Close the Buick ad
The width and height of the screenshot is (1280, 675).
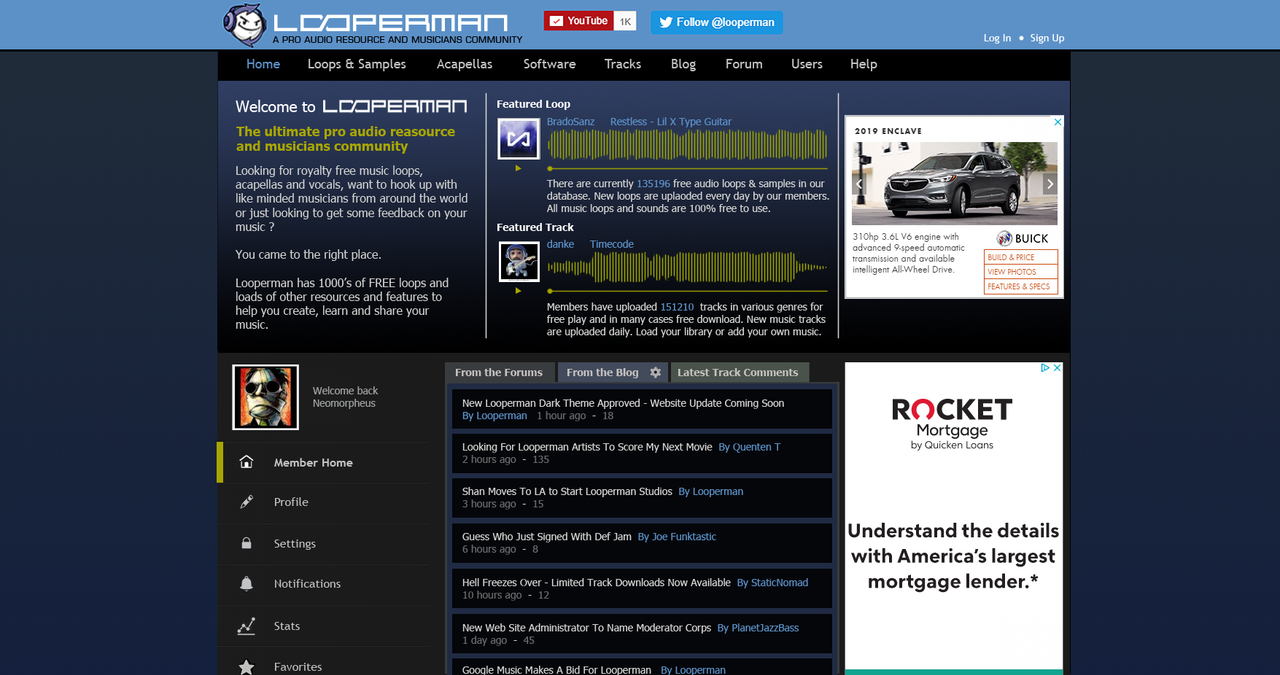point(1058,122)
